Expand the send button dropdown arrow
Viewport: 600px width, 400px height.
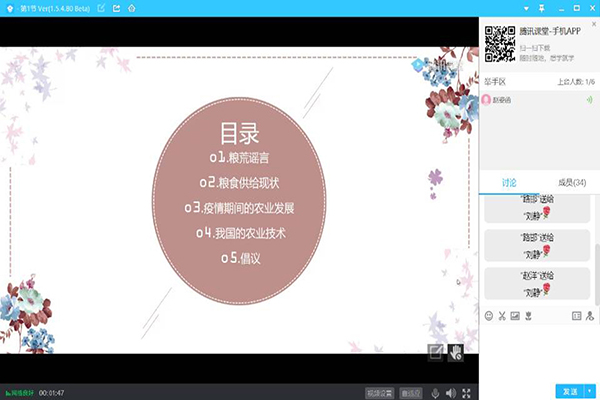pyautogui.click(x=590, y=391)
